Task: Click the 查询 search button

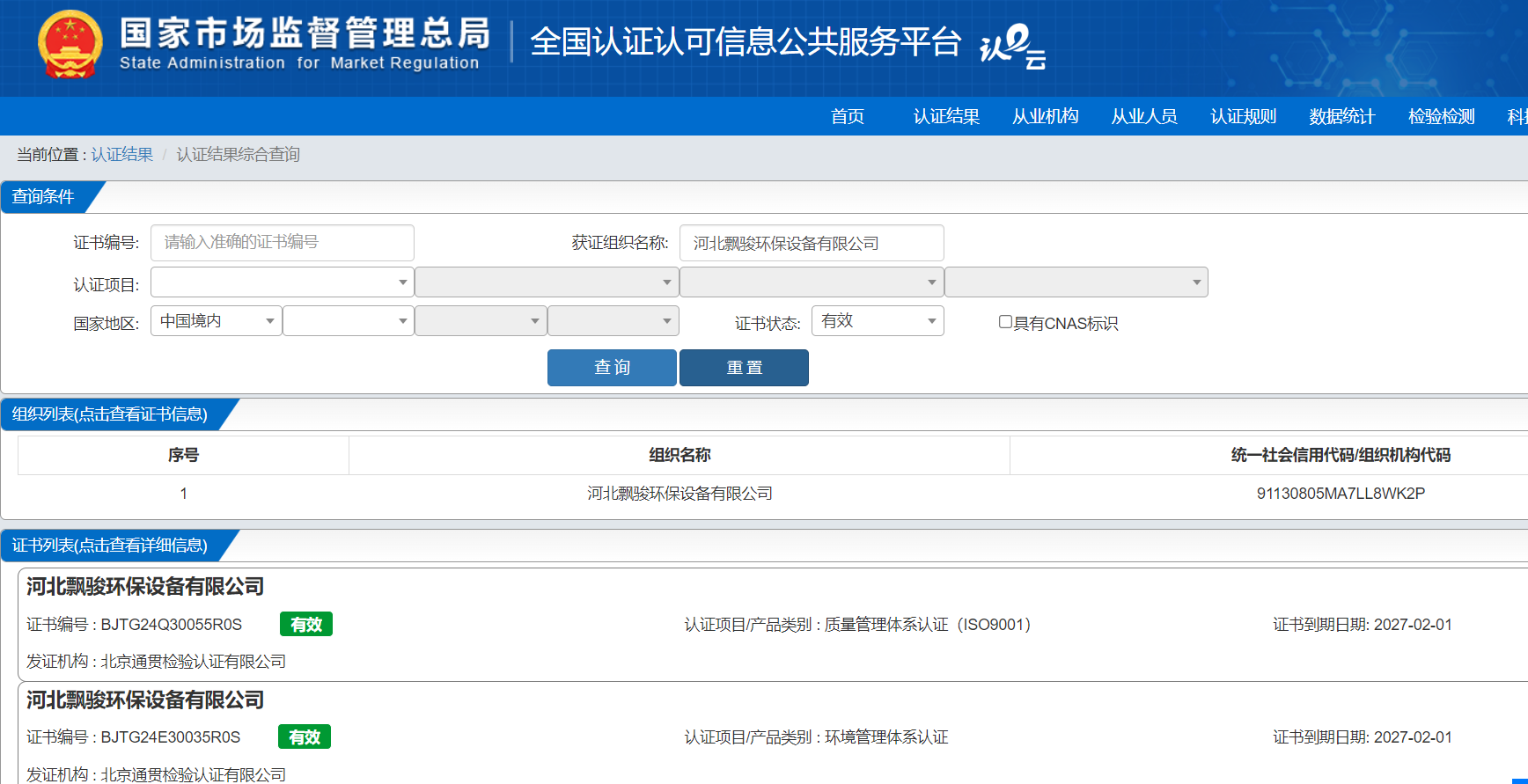Action: pos(612,368)
